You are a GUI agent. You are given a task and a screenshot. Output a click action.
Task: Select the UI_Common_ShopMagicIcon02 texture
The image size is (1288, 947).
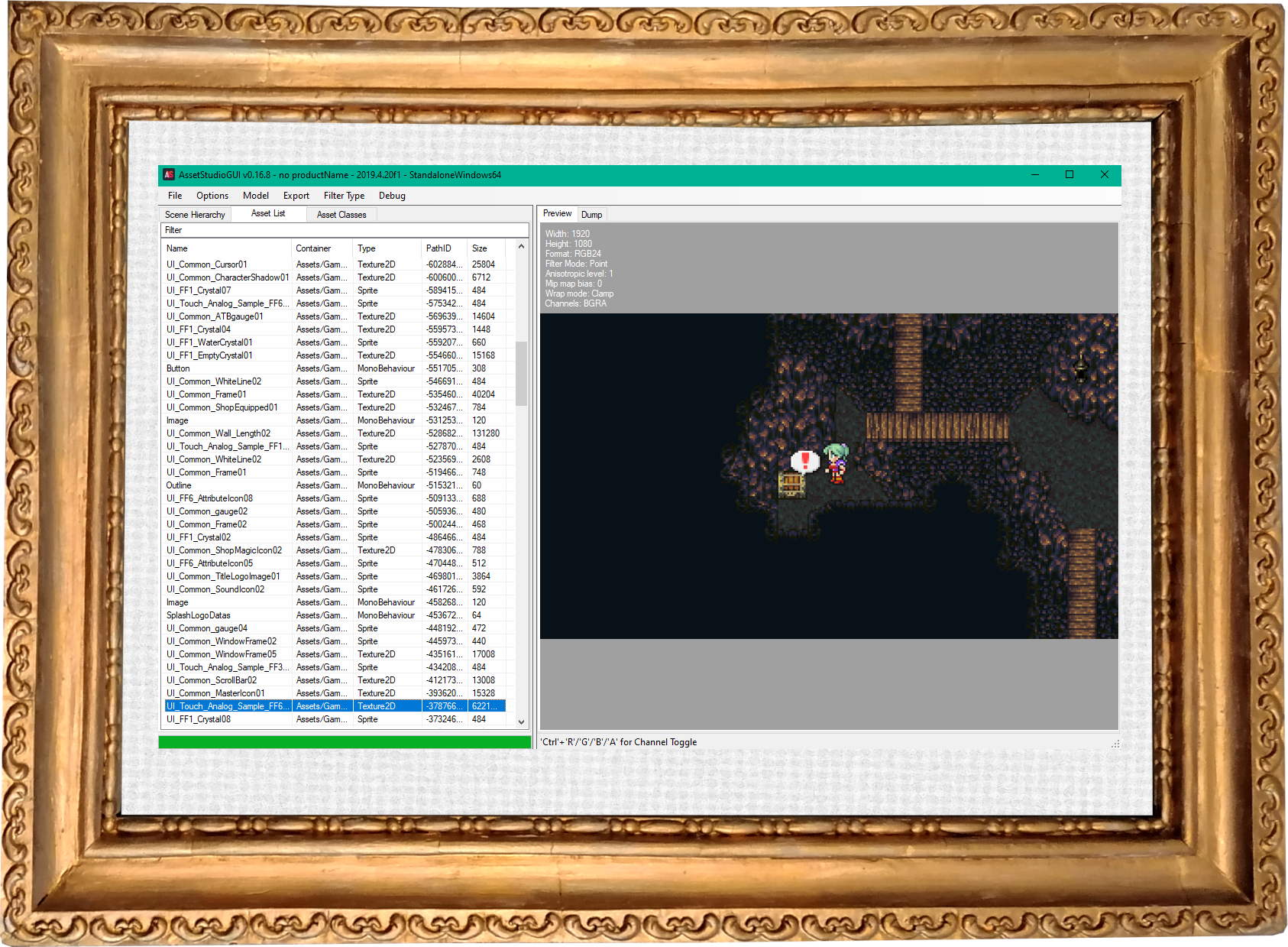[x=335, y=550]
